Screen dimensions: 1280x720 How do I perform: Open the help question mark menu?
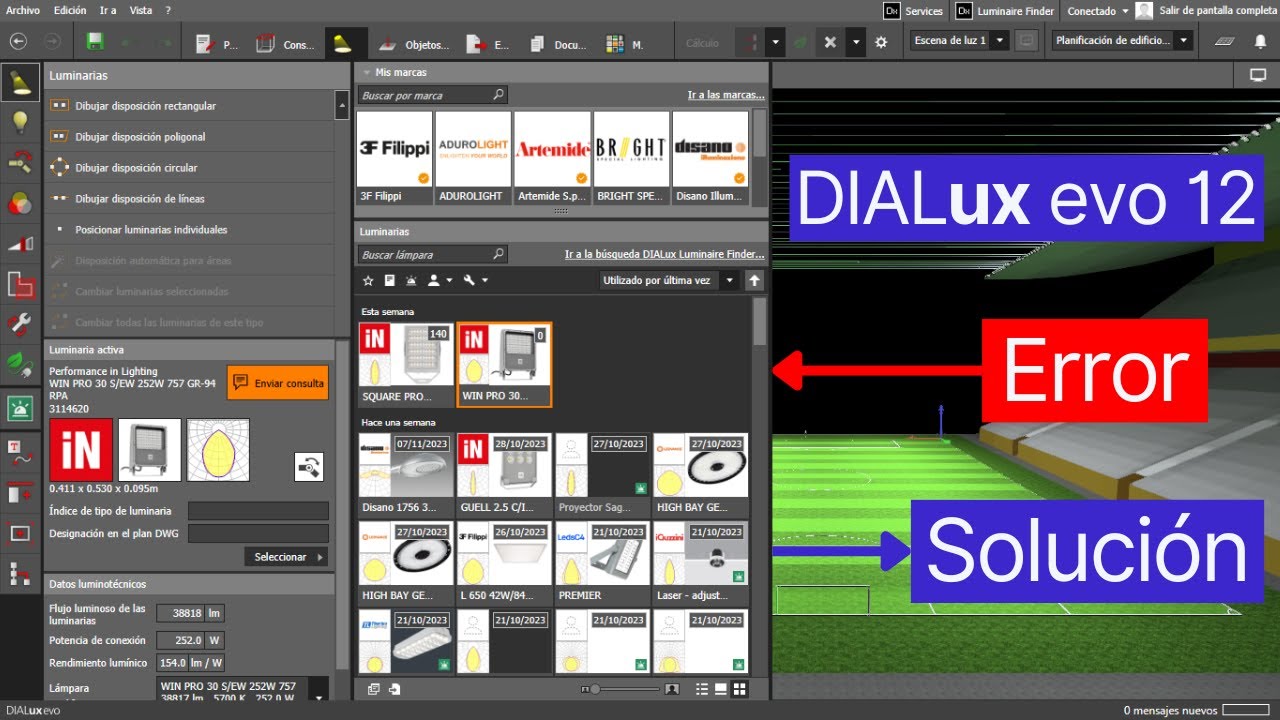170,10
